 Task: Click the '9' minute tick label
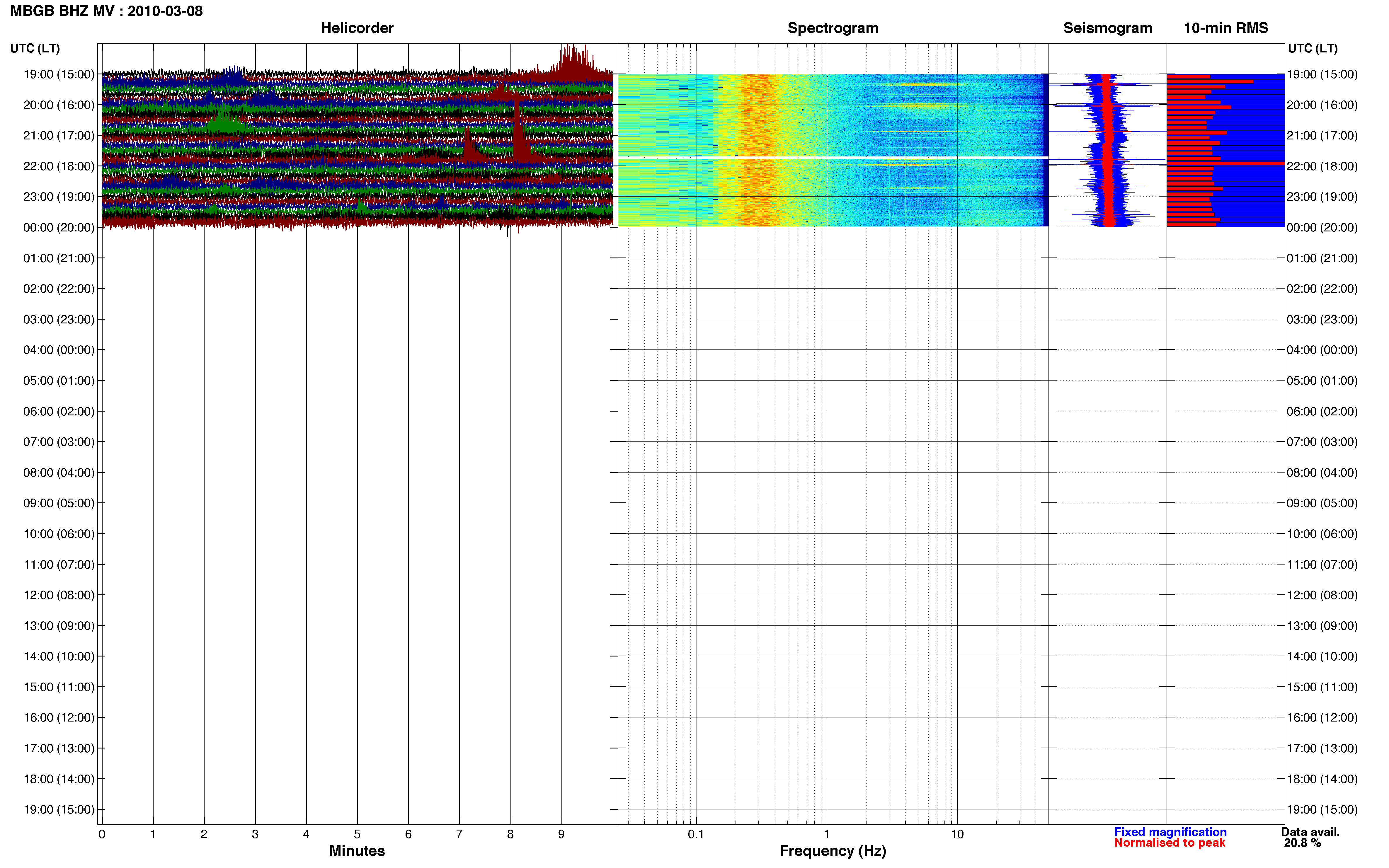pyautogui.click(x=561, y=834)
